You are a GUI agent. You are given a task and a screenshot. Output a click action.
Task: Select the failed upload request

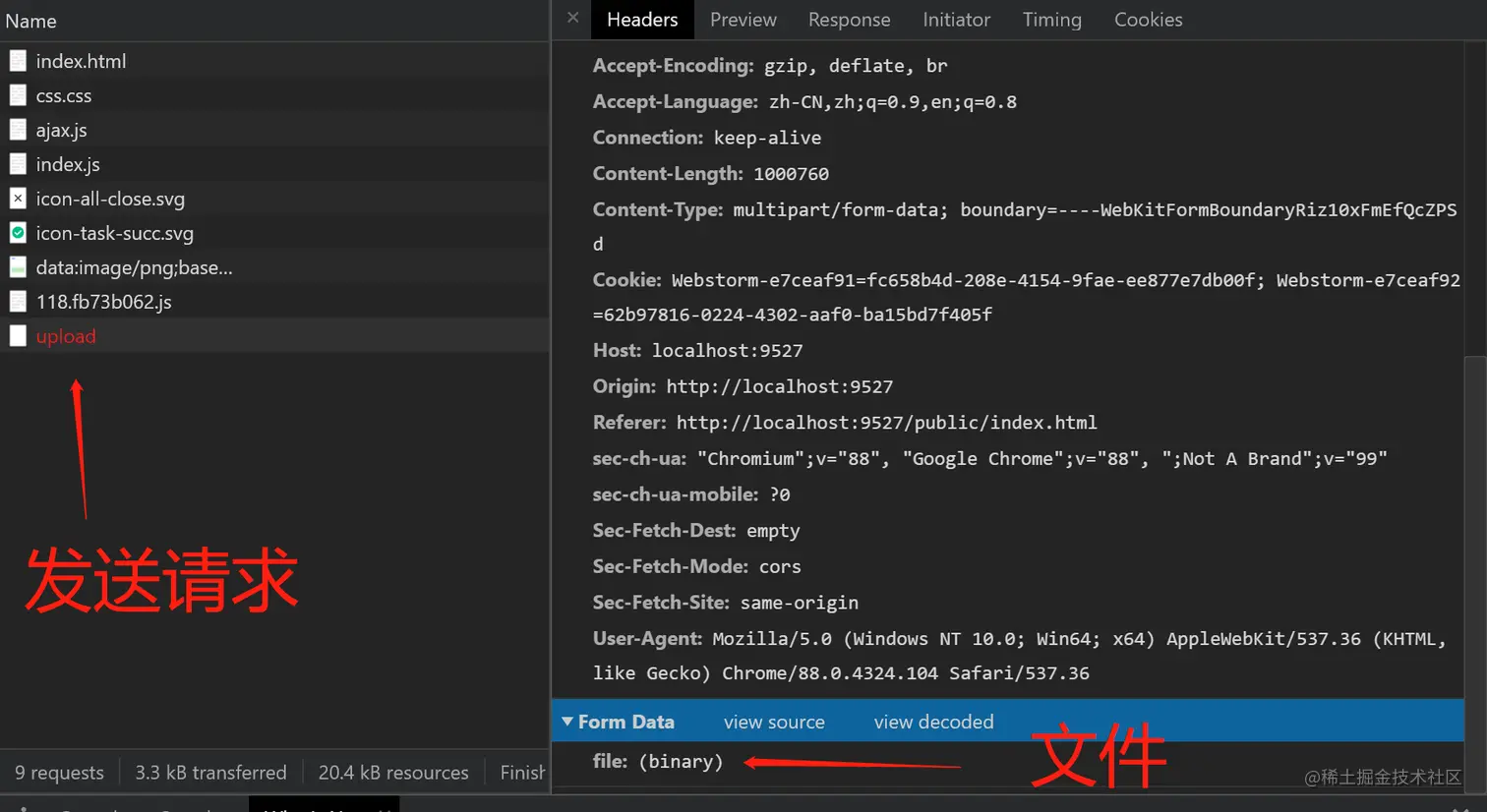(x=274, y=336)
